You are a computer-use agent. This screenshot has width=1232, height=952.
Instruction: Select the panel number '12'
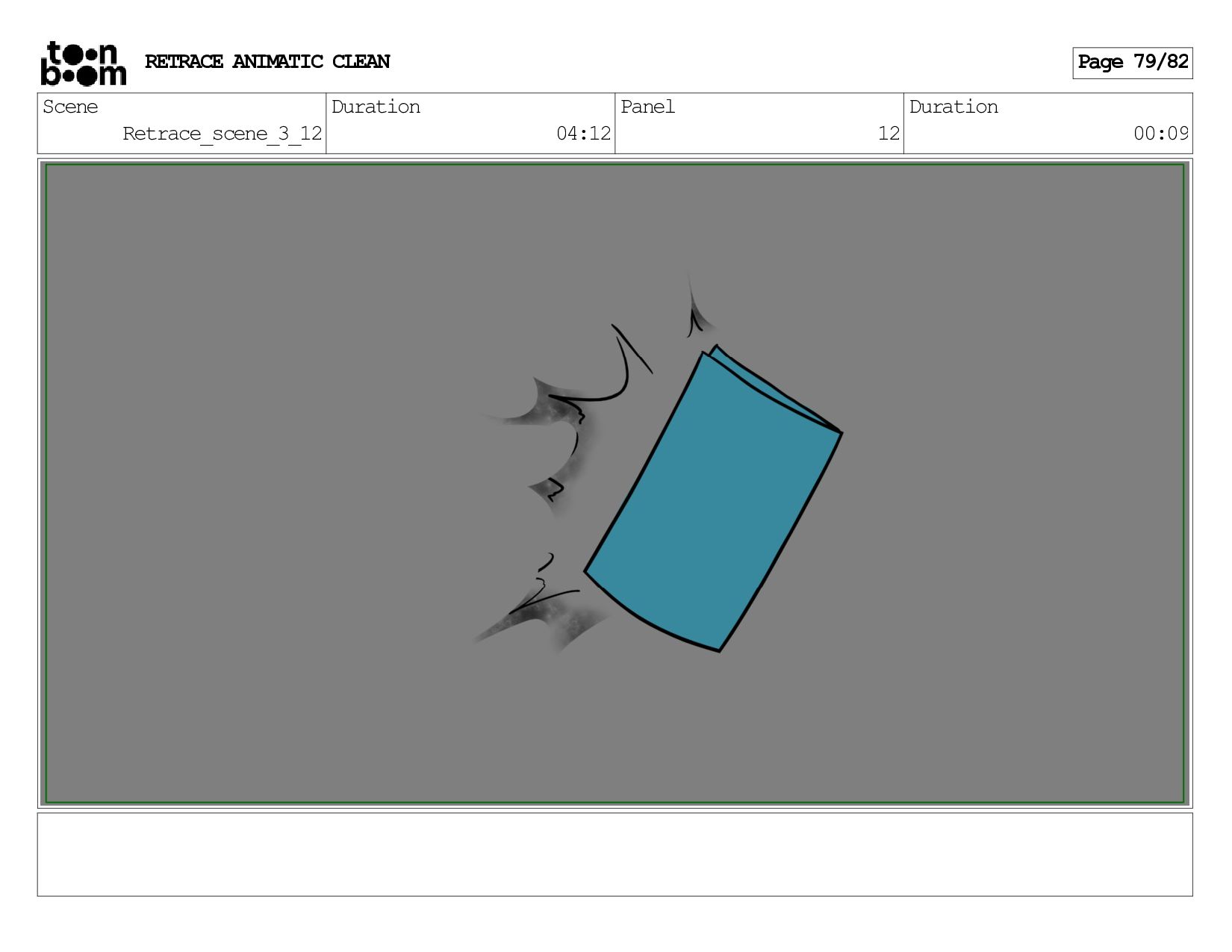tap(889, 134)
